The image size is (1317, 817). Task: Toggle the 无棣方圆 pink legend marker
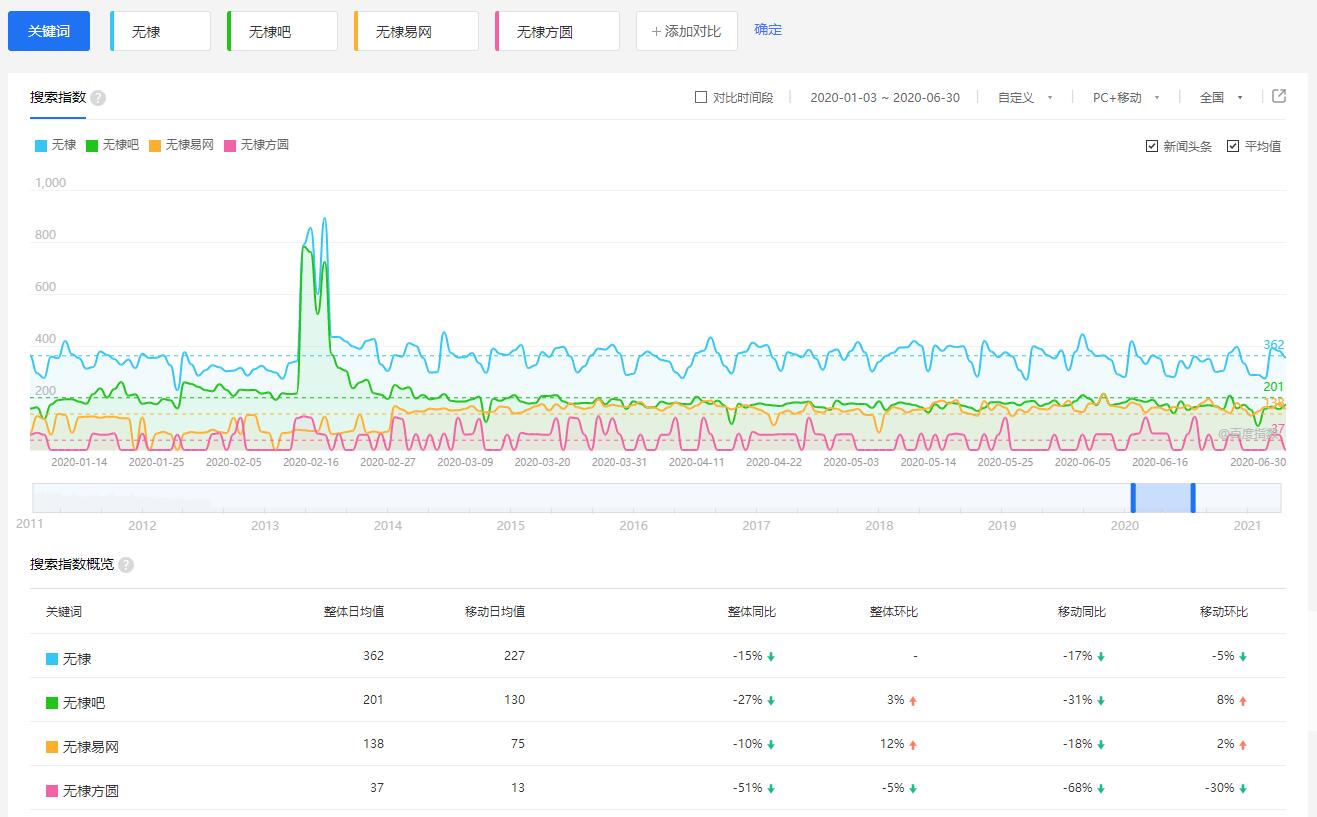click(x=230, y=146)
